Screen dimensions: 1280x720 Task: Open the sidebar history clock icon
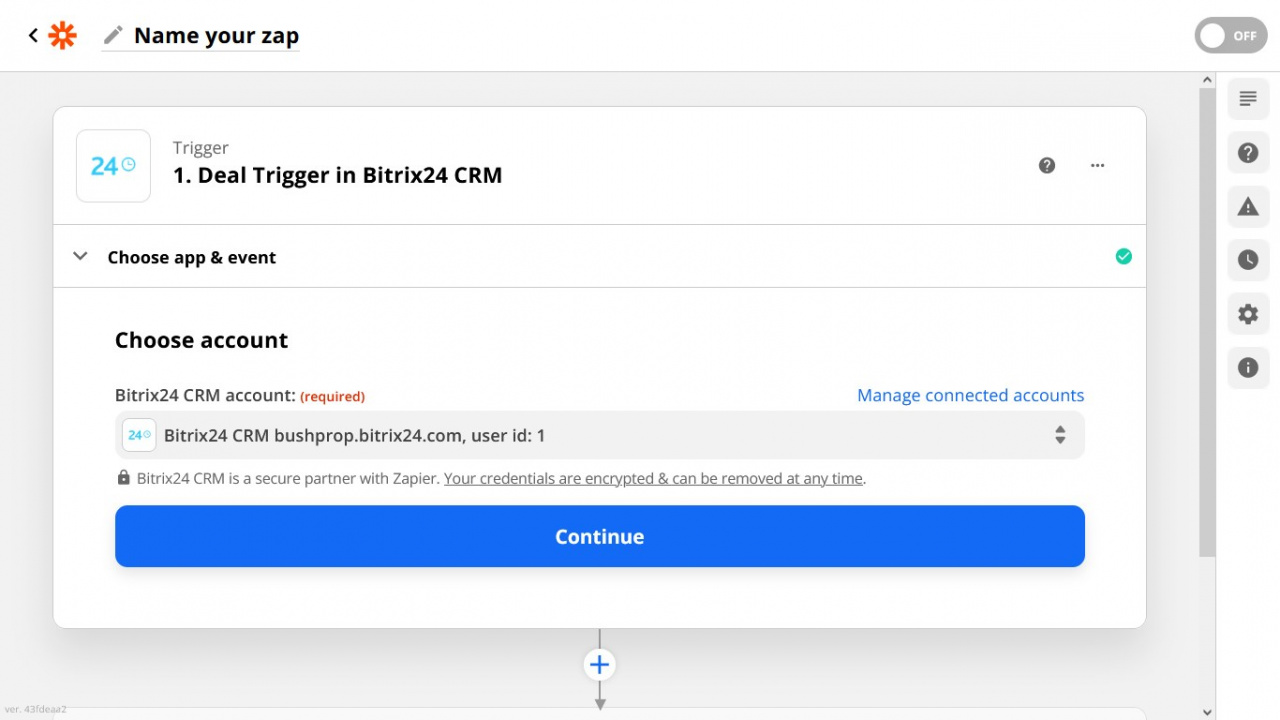(x=1248, y=260)
